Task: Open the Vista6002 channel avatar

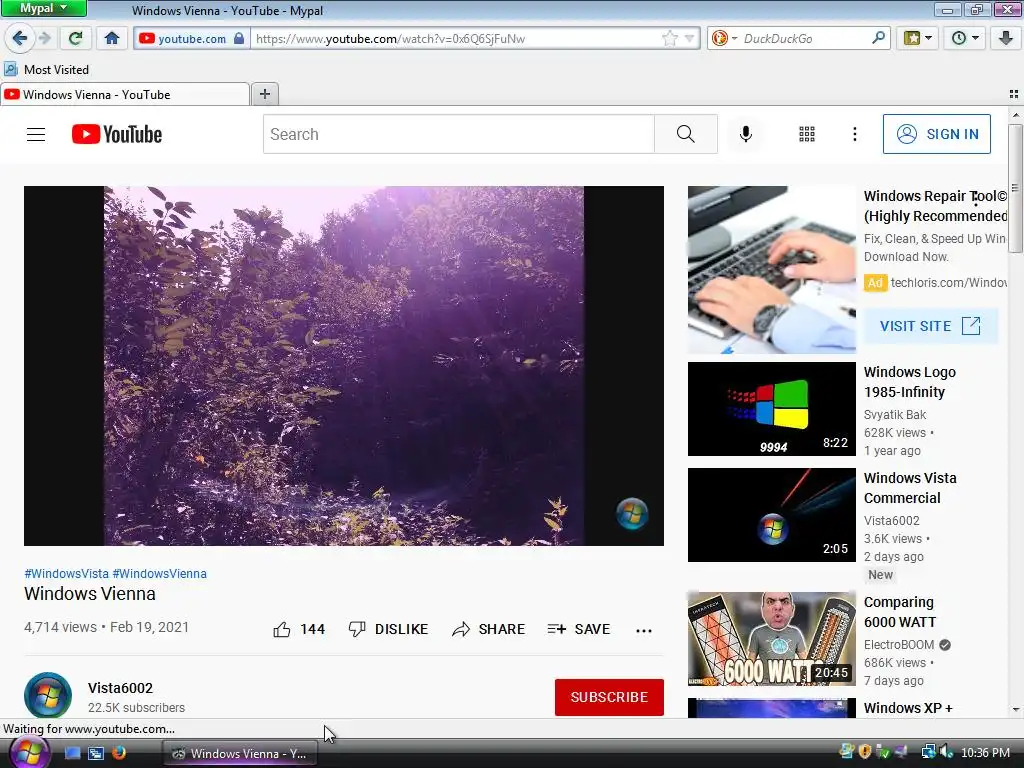Action: tap(48, 696)
